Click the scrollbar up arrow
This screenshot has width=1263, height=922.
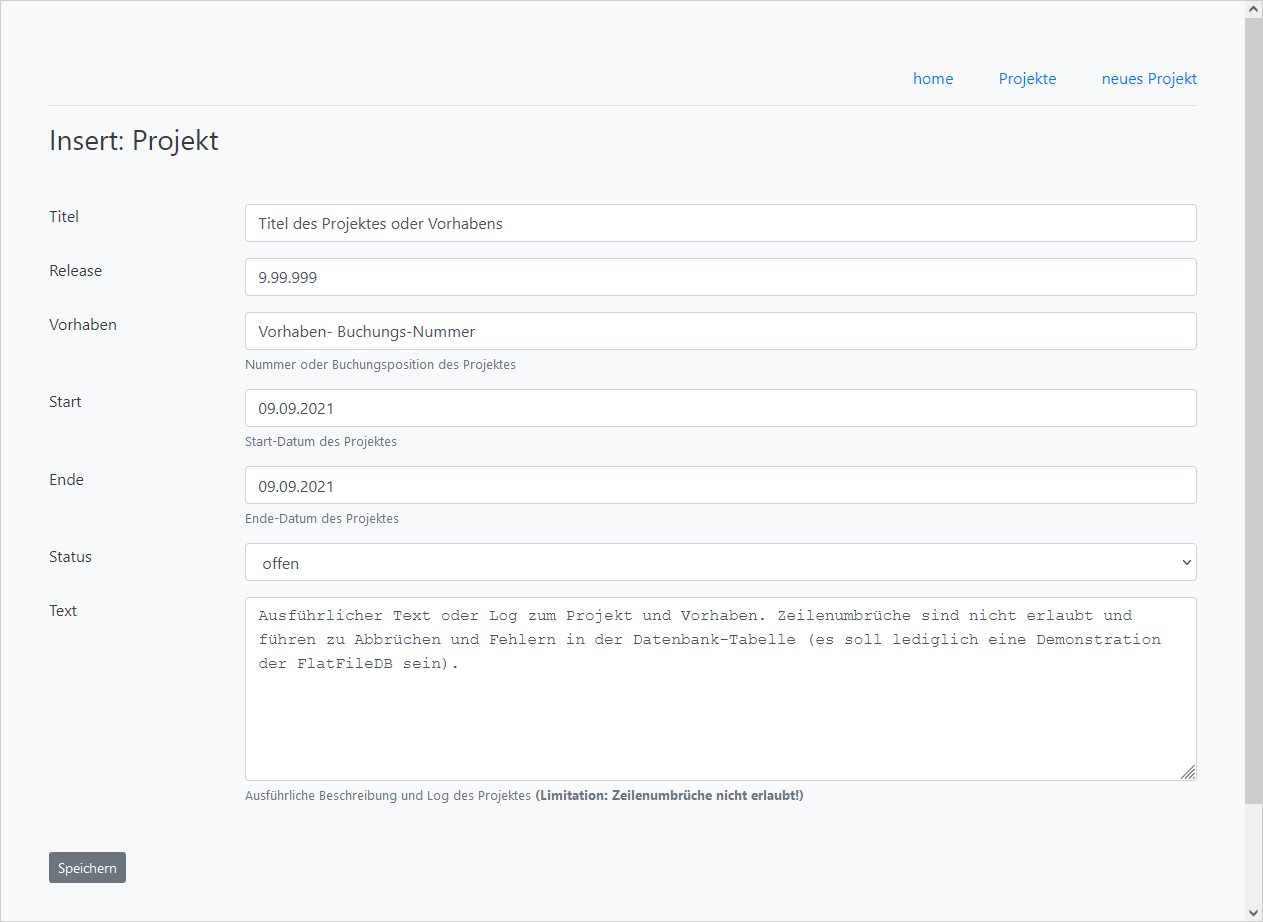(x=1252, y=8)
